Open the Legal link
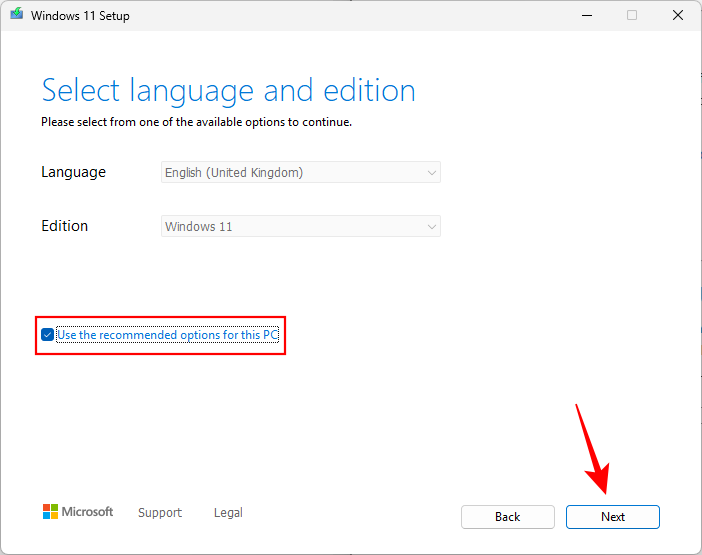The height and width of the screenshot is (555, 702). pos(228,513)
